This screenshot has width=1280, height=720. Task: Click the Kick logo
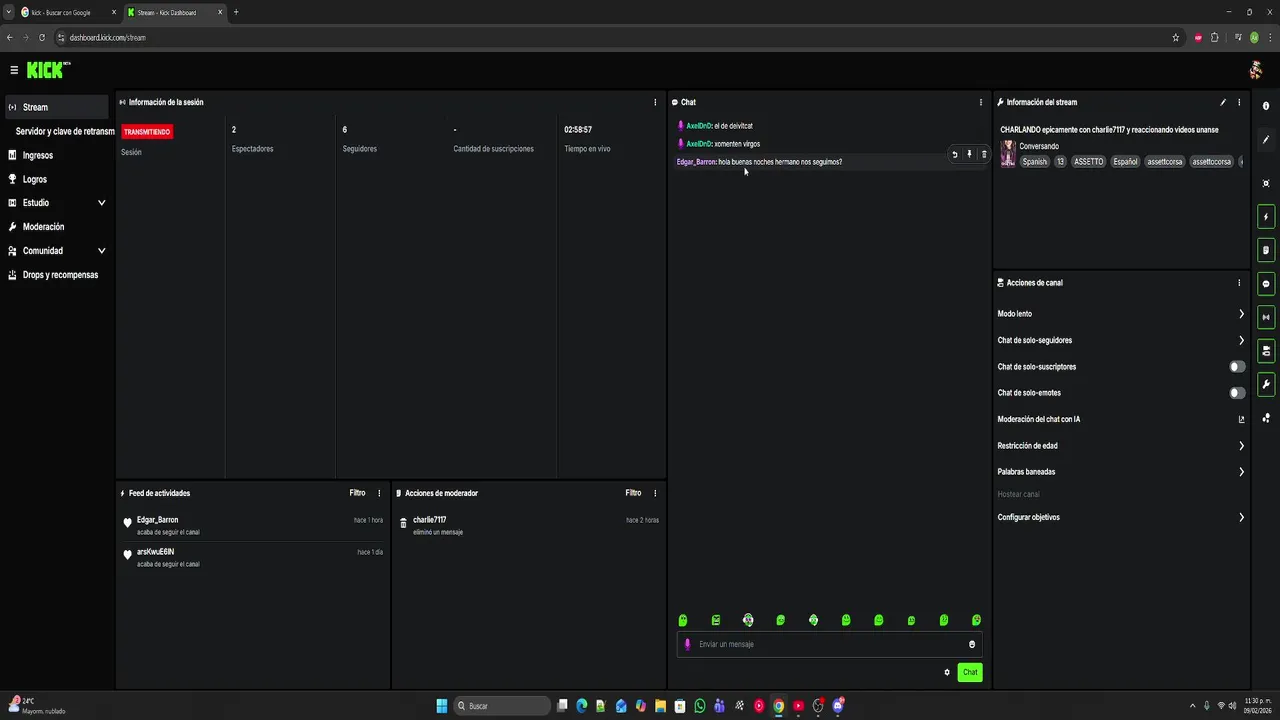[x=48, y=70]
